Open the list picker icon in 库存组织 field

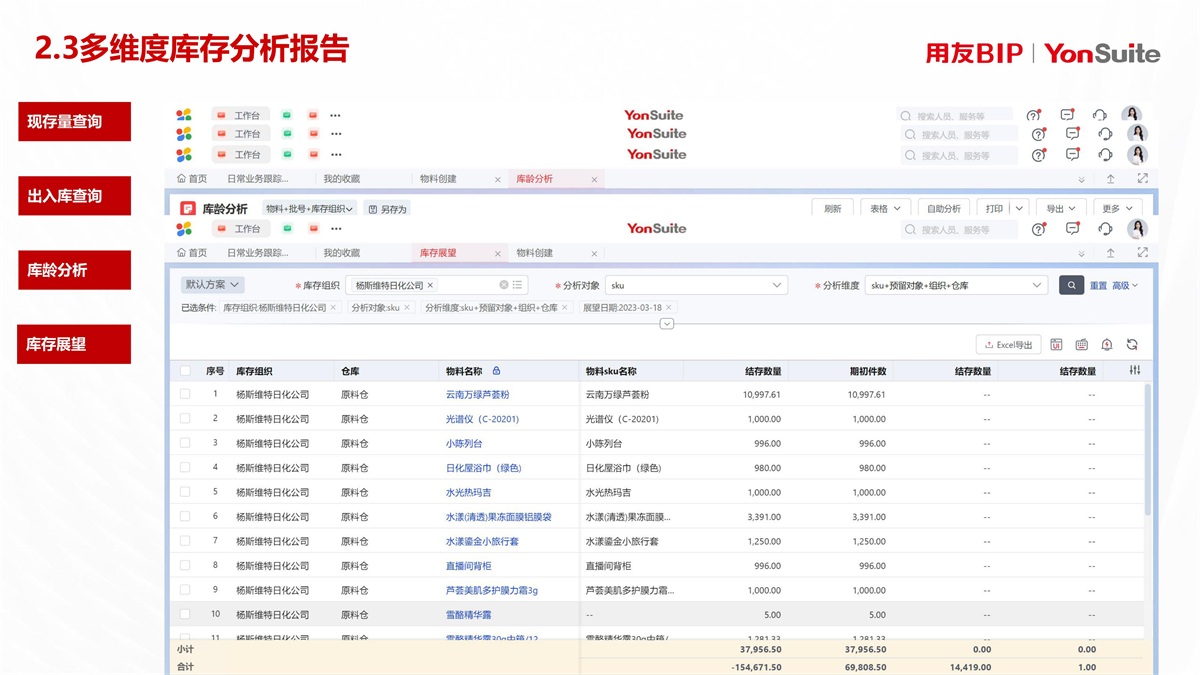click(518, 285)
